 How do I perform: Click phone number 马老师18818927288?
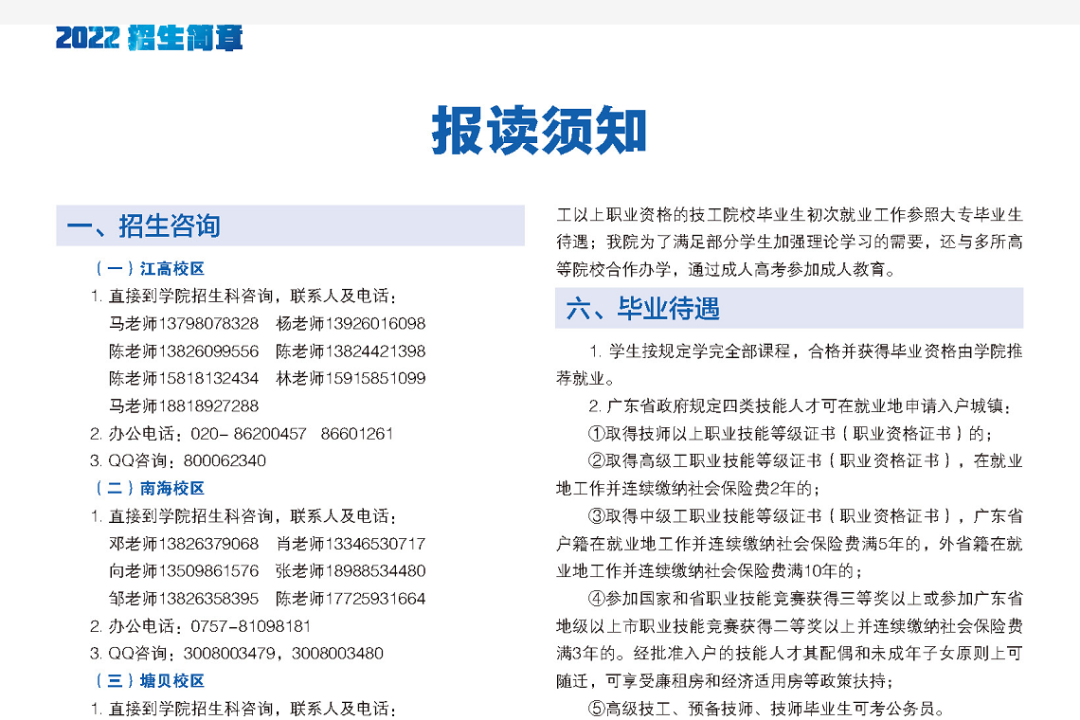[x=184, y=406]
